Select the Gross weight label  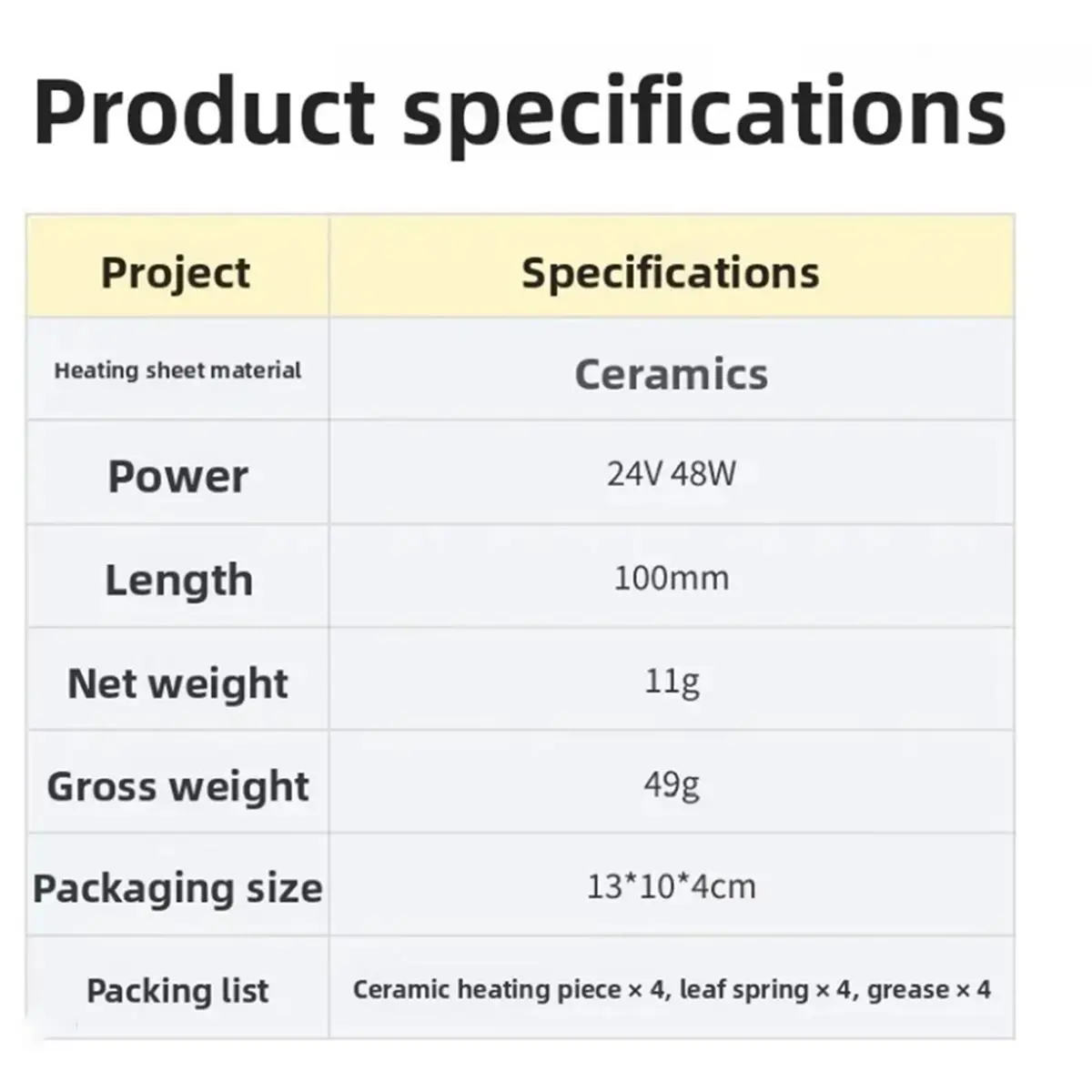point(177,786)
